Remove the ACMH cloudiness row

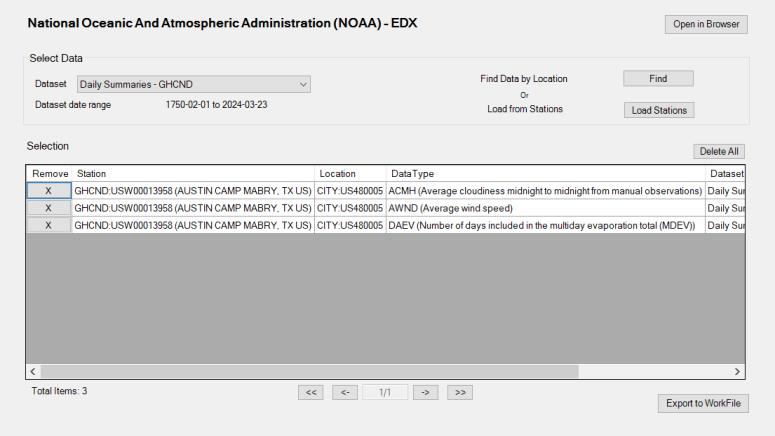pos(48,190)
